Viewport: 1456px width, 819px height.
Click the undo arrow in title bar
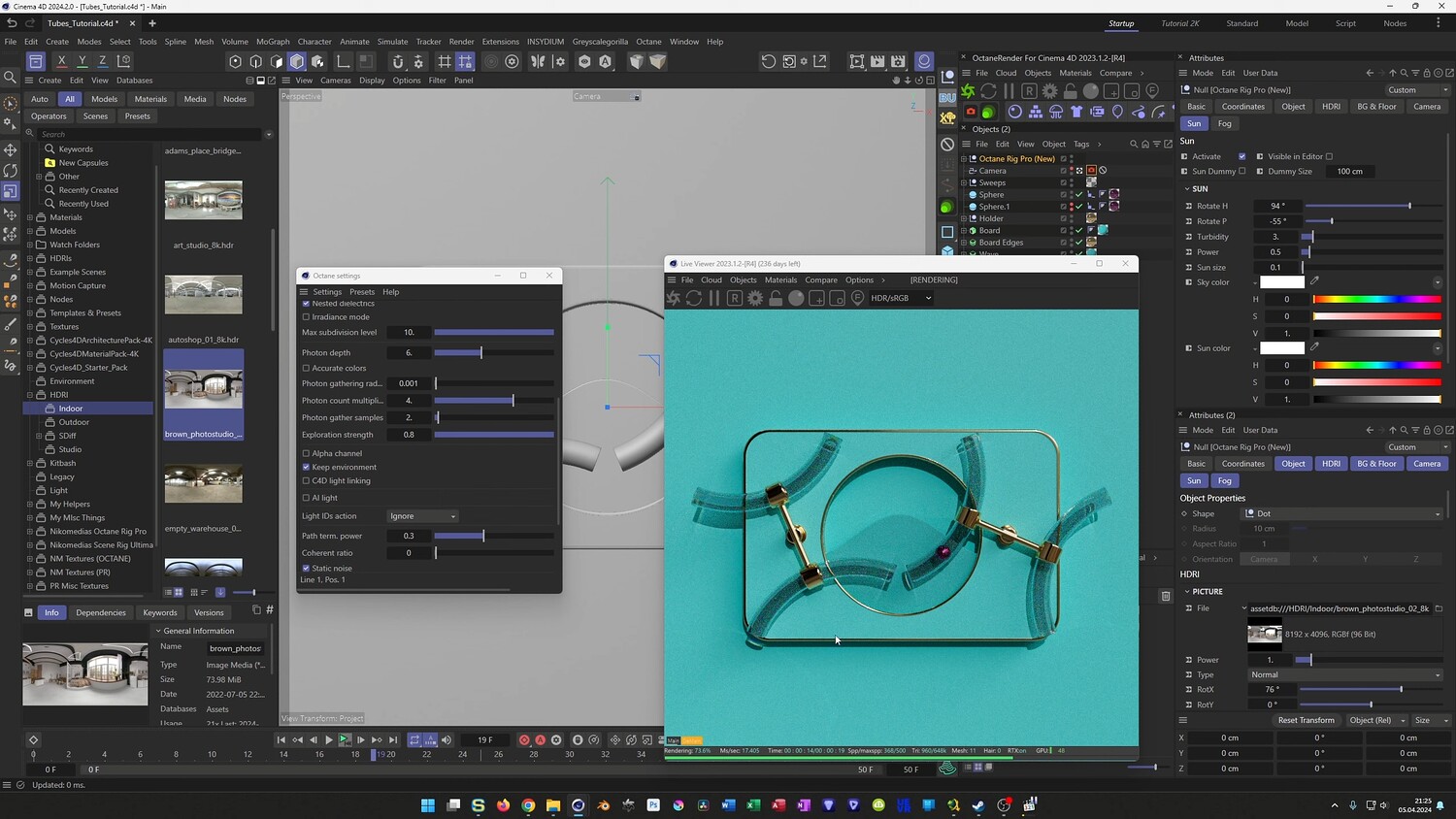[12, 23]
